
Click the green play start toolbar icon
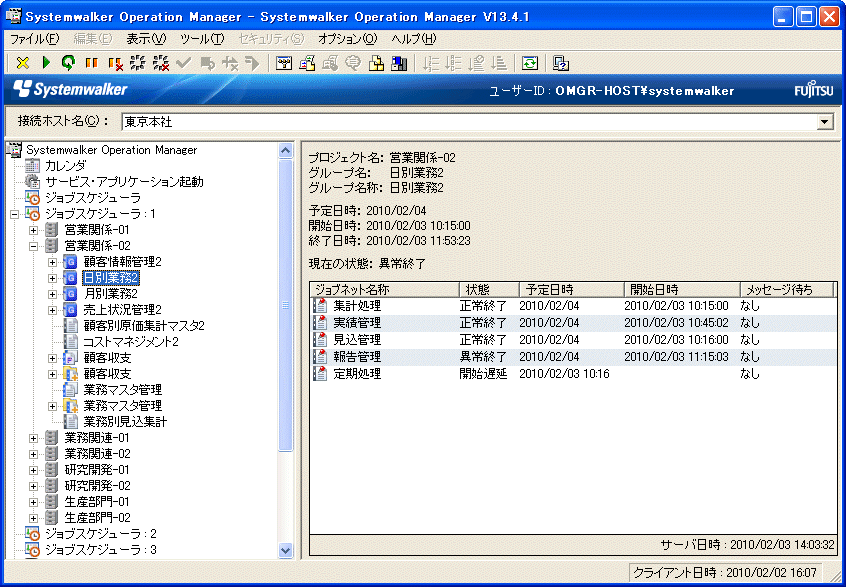click(x=46, y=64)
